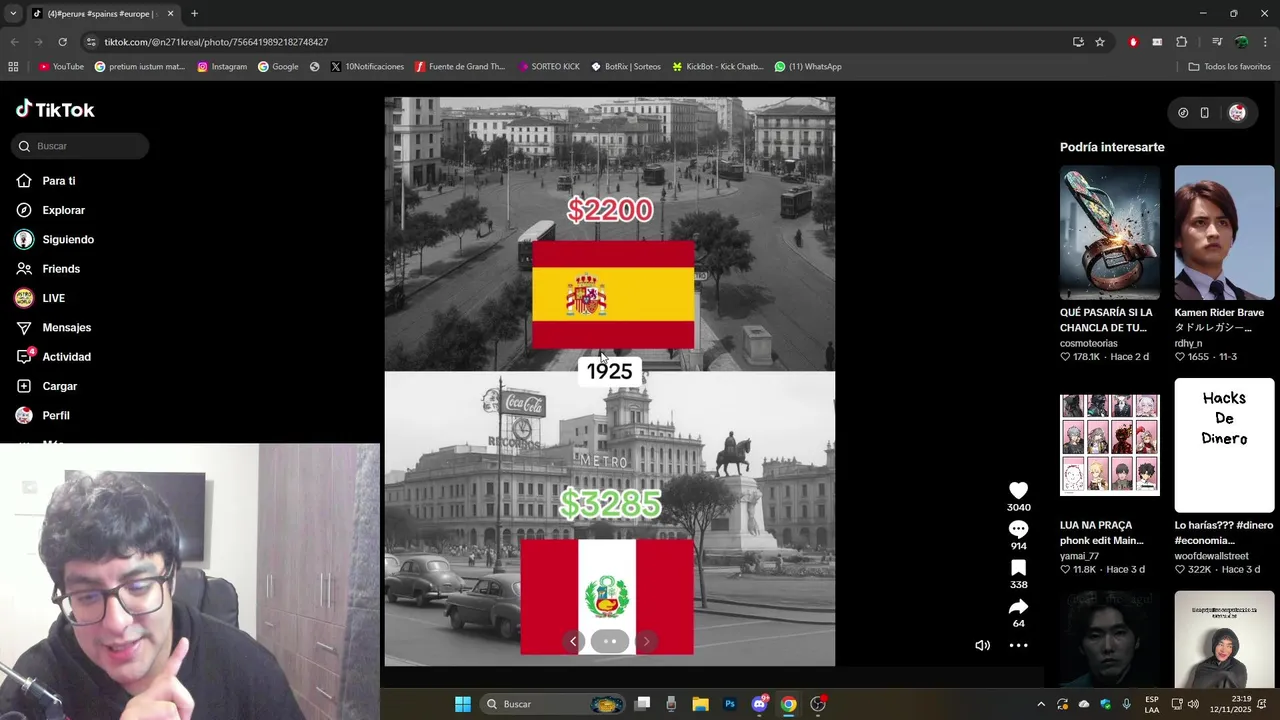Bookmark page with star icon
Viewport: 1280px width, 720px height.
tap(1100, 42)
